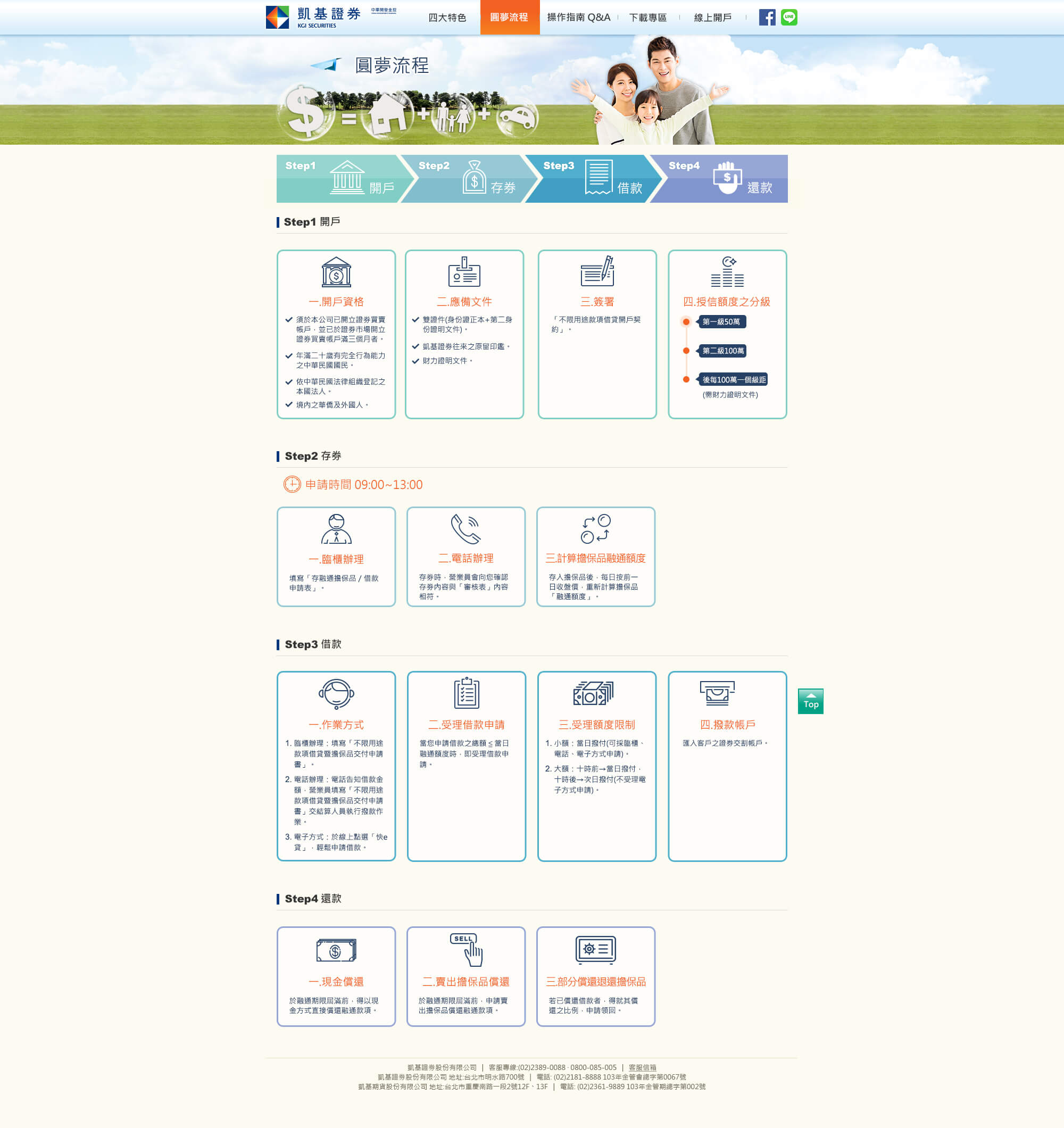The width and height of the screenshot is (1064, 1128).
Task: Click the 二.應備文件 card title
Action: (464, 302)
